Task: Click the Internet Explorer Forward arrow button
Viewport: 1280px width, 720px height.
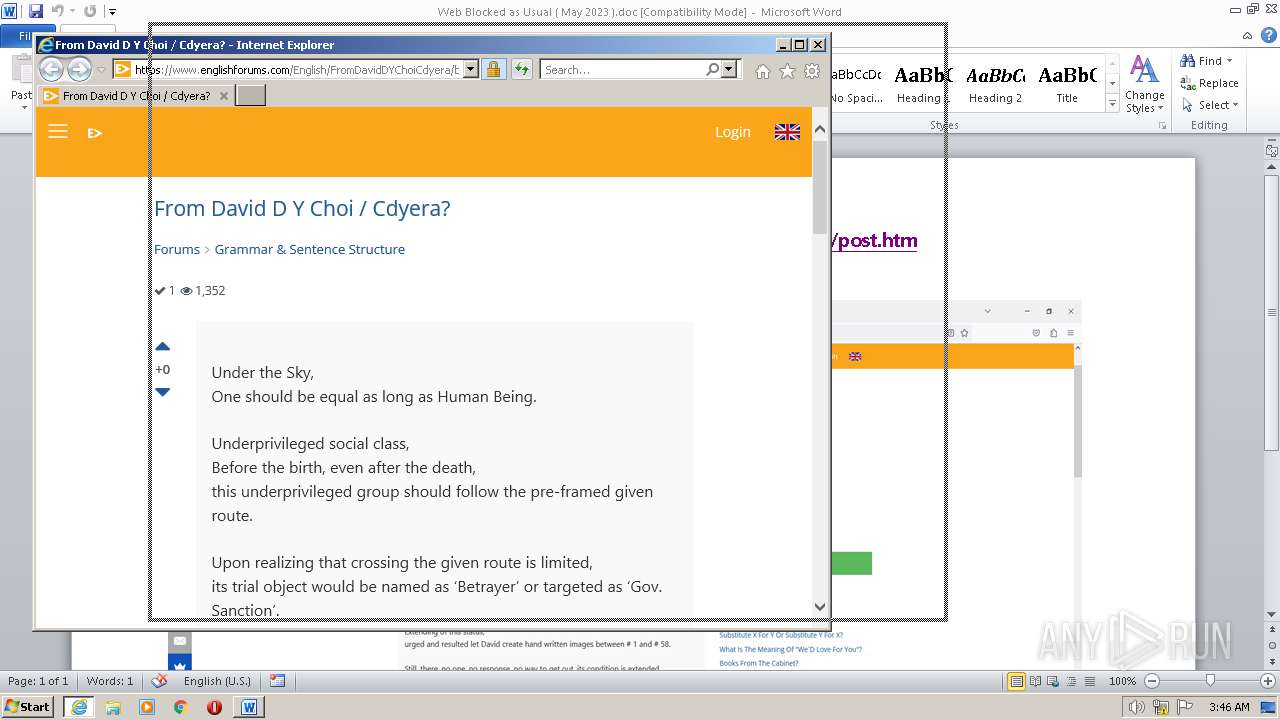Action: (79, 70)
